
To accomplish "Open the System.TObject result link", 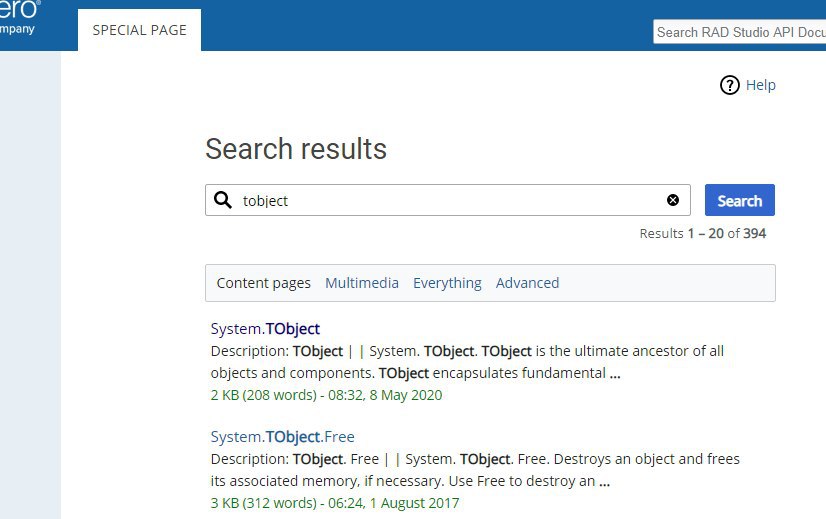I will pyautogui.click(x=265, y=329).
